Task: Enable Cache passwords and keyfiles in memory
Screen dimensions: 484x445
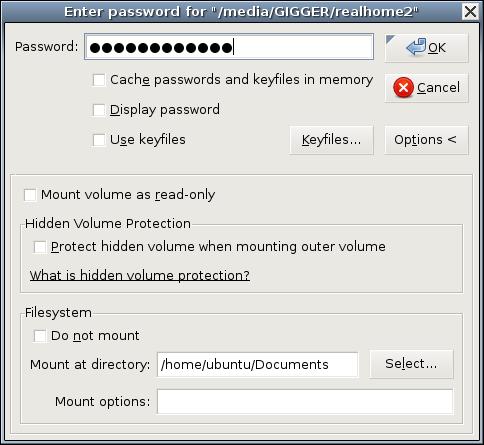Action: (x=99, y=80)
